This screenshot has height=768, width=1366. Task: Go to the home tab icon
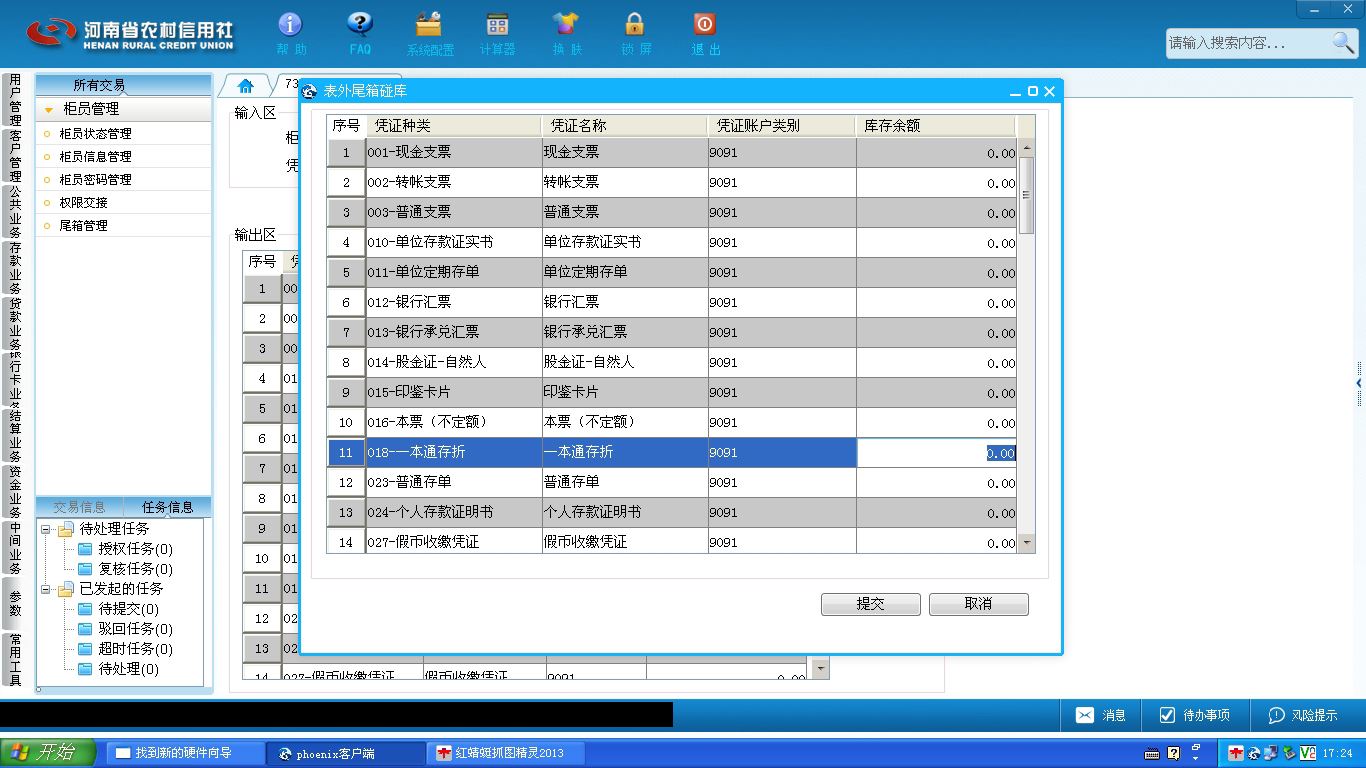(x=246, y=86)
